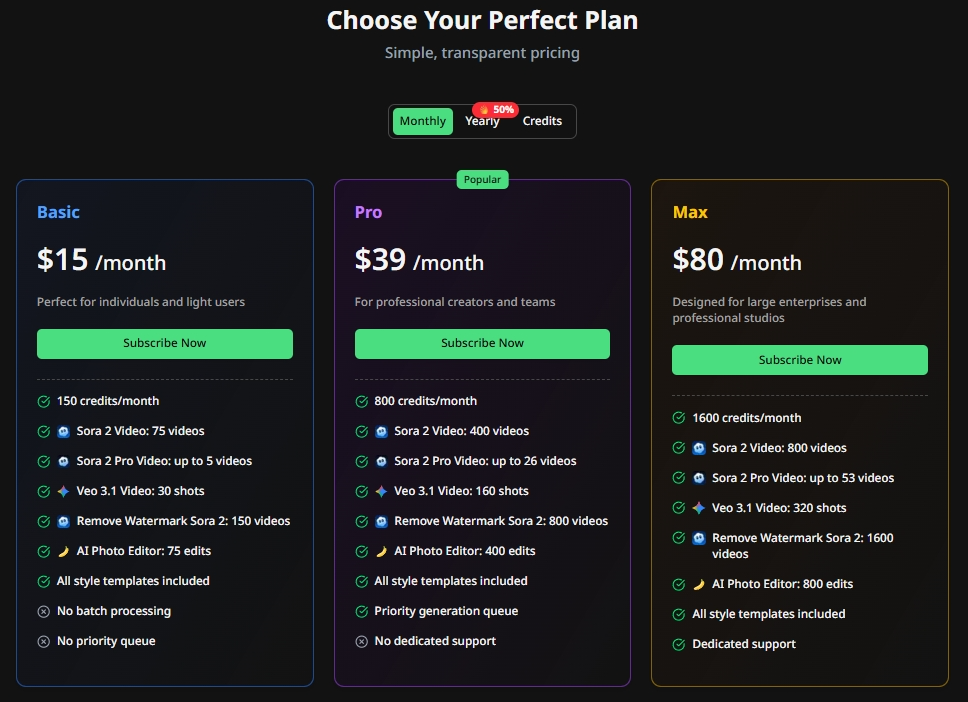
Task: Open the Credits pricing tab
Action: point(542,121)
